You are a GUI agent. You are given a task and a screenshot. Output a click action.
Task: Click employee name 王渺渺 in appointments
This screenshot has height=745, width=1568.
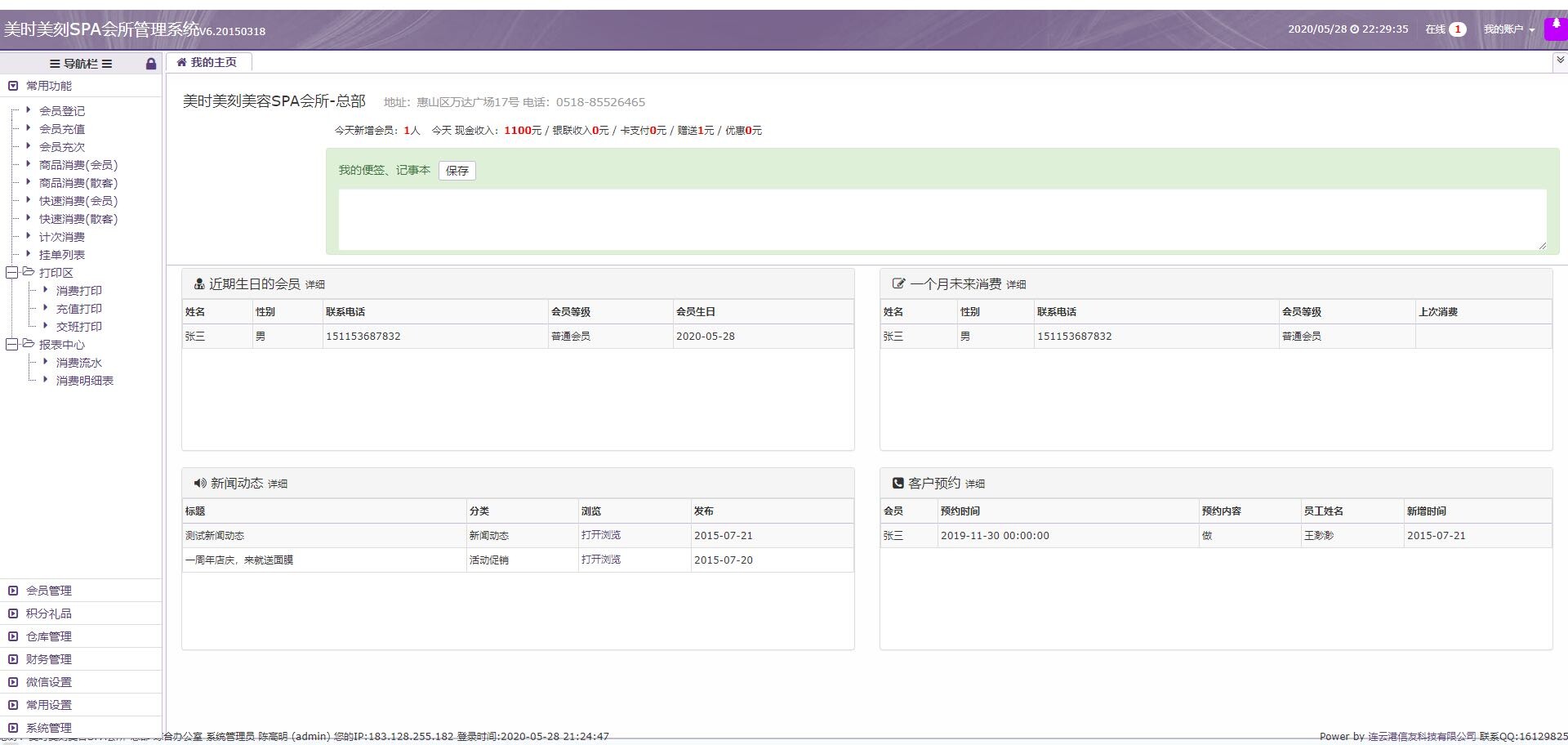pos(1318,536)
